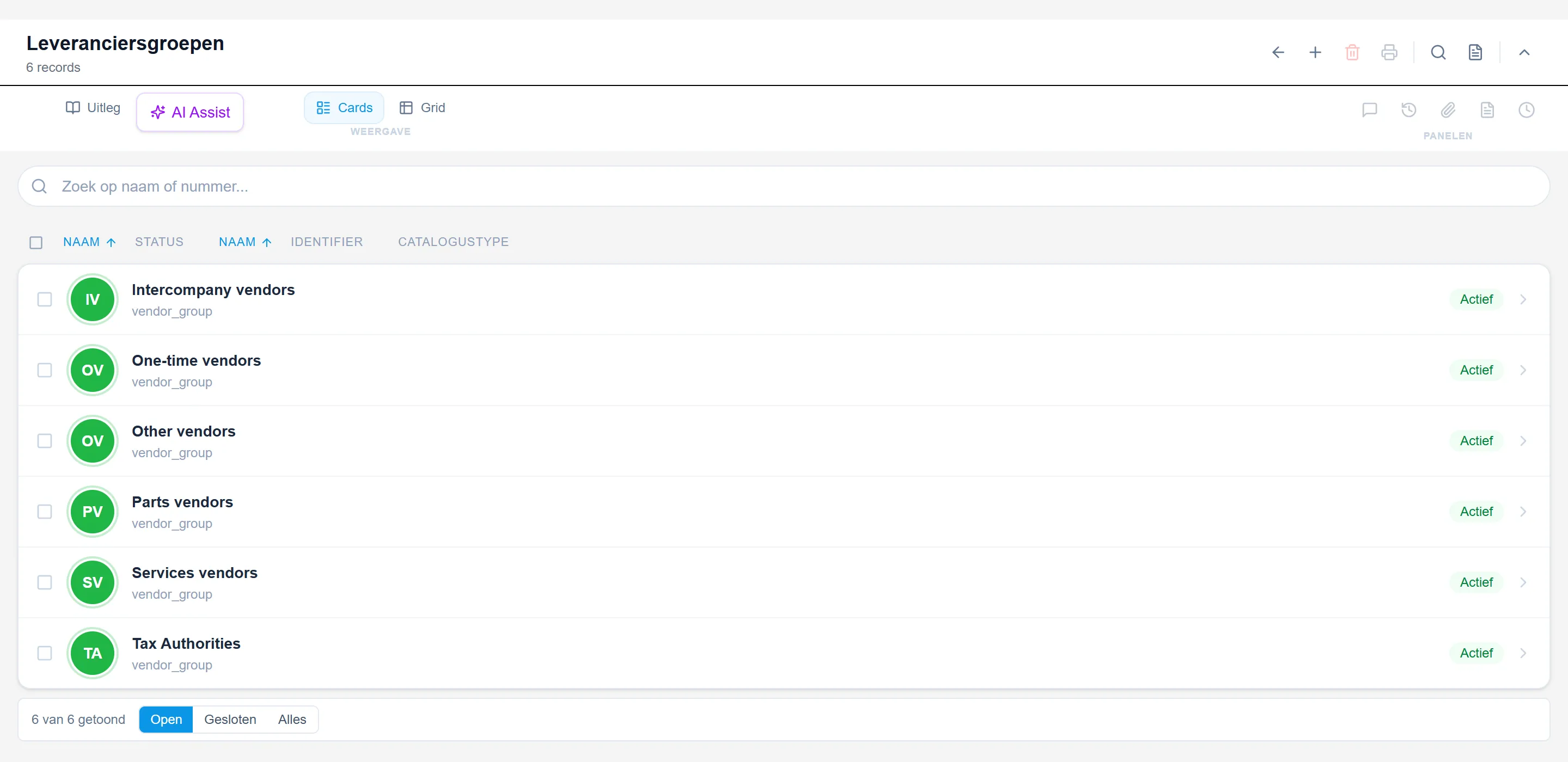Launch AI Assist
Viewport: 1568px width, 762px height.
click(190, 112)
